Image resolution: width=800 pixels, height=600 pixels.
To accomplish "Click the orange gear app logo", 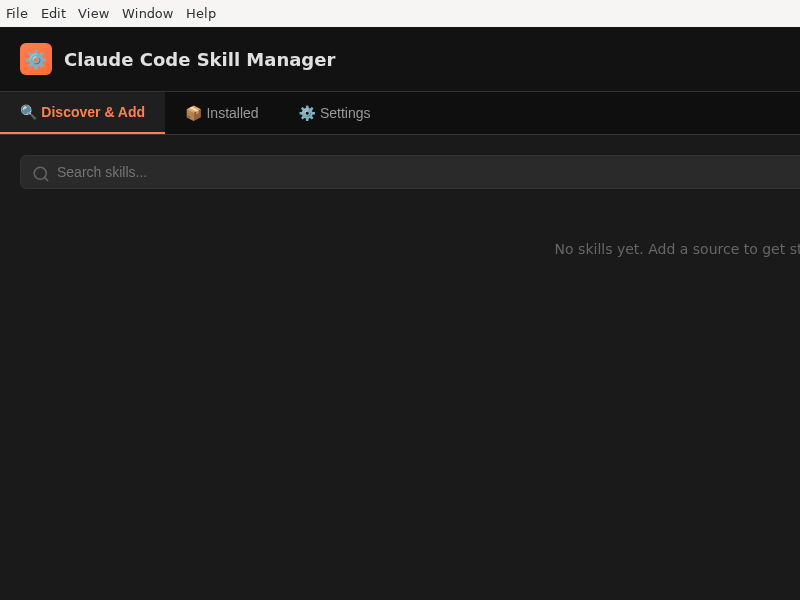I will pyautogui.click(x=36, y=59).
